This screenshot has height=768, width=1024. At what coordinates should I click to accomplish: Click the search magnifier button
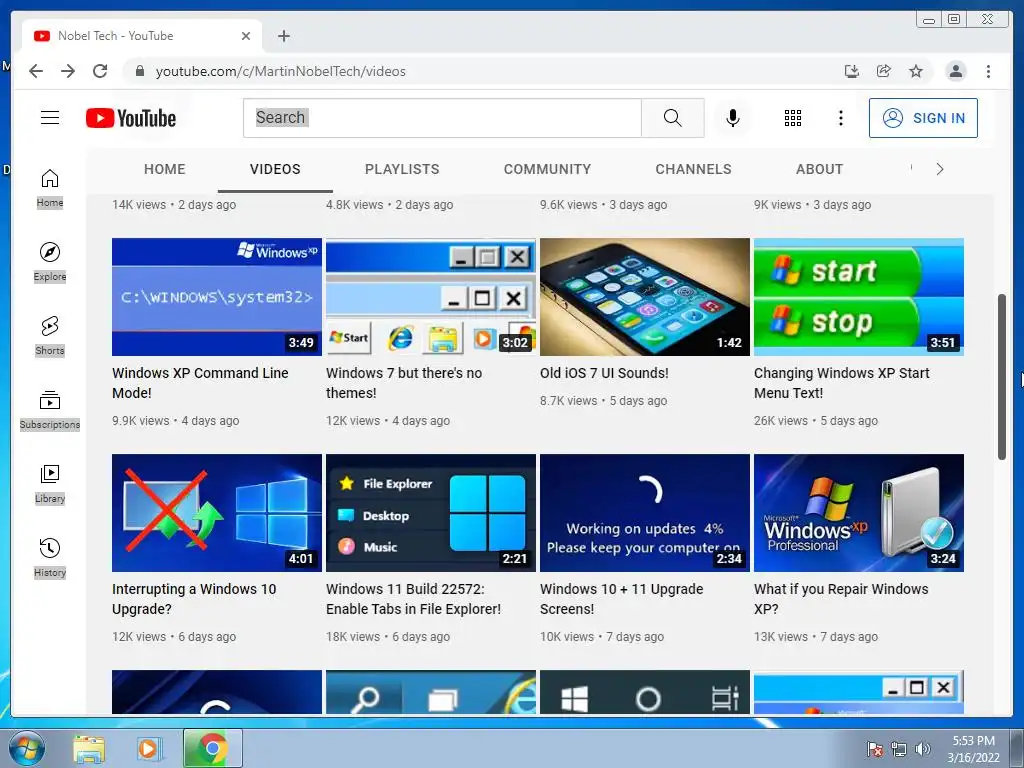click(673, 118)
